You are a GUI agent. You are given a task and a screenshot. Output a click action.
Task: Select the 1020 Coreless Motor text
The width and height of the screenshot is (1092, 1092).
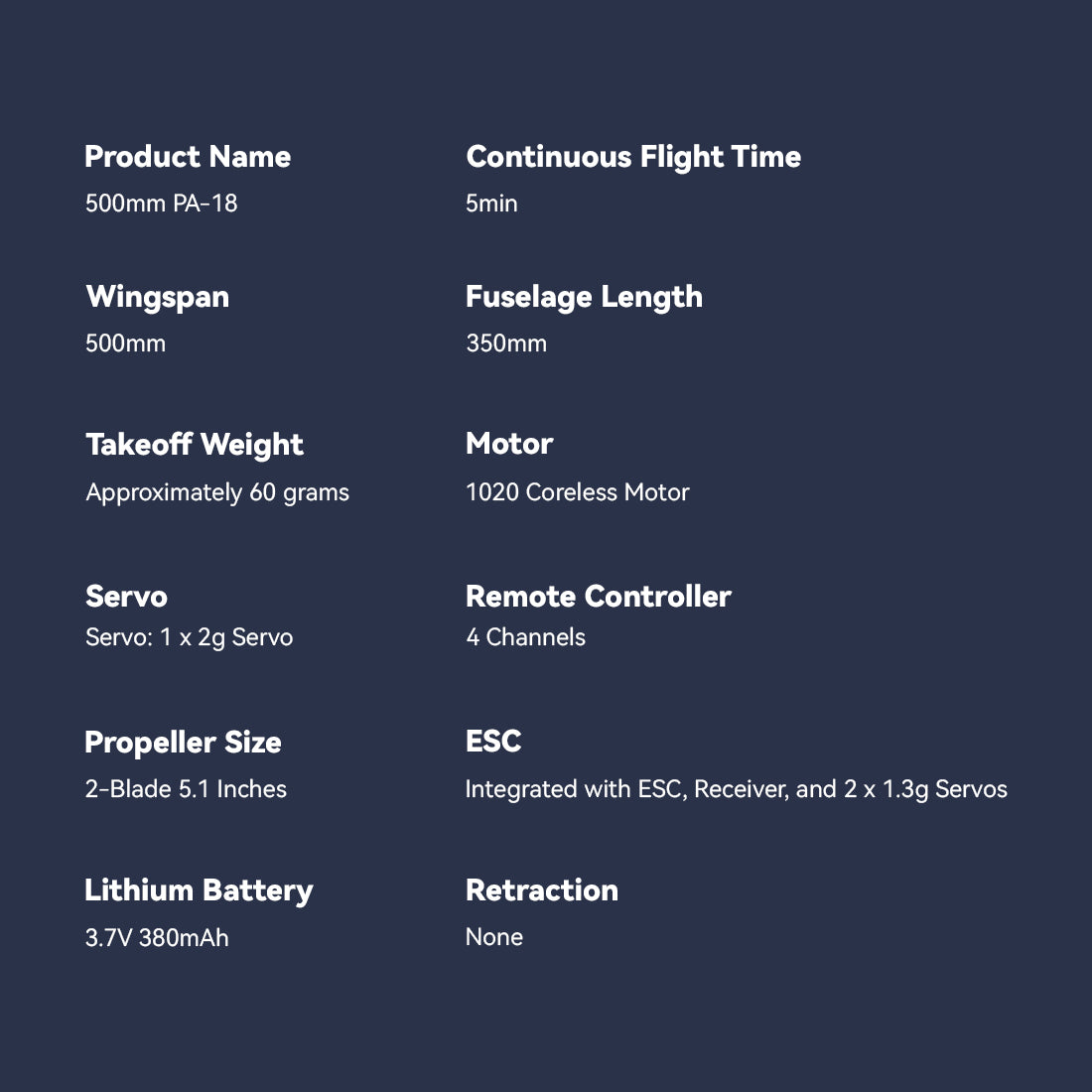coord(577,492)
